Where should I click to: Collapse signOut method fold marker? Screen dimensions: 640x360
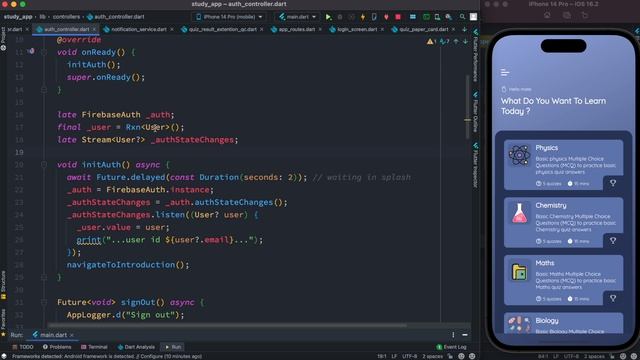[44, 302]
